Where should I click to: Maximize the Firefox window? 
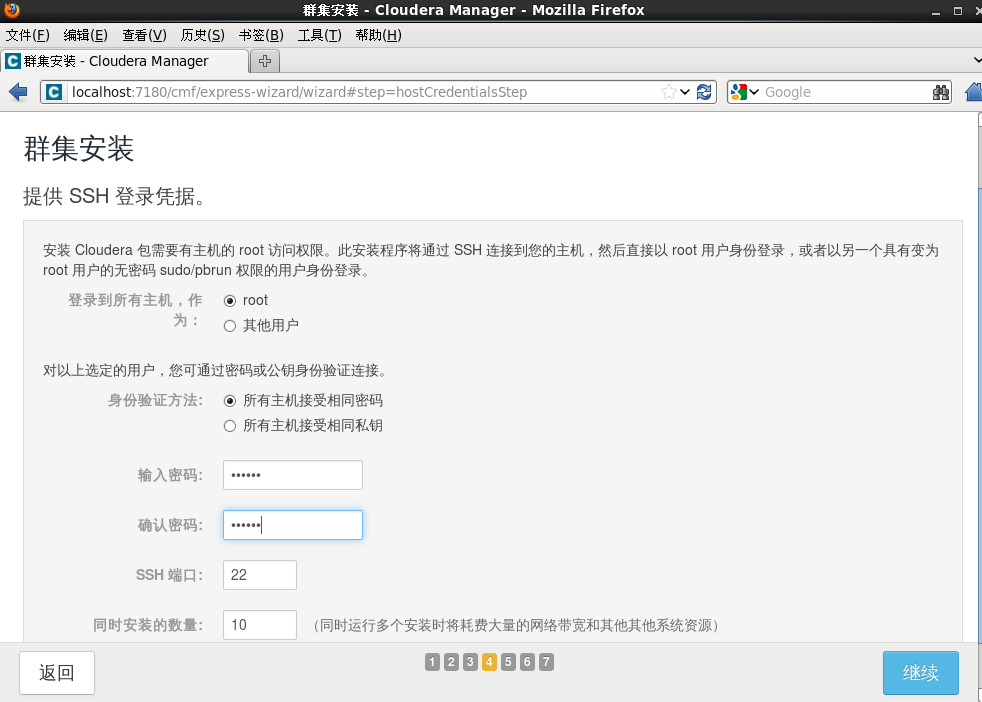click(958, 11)
